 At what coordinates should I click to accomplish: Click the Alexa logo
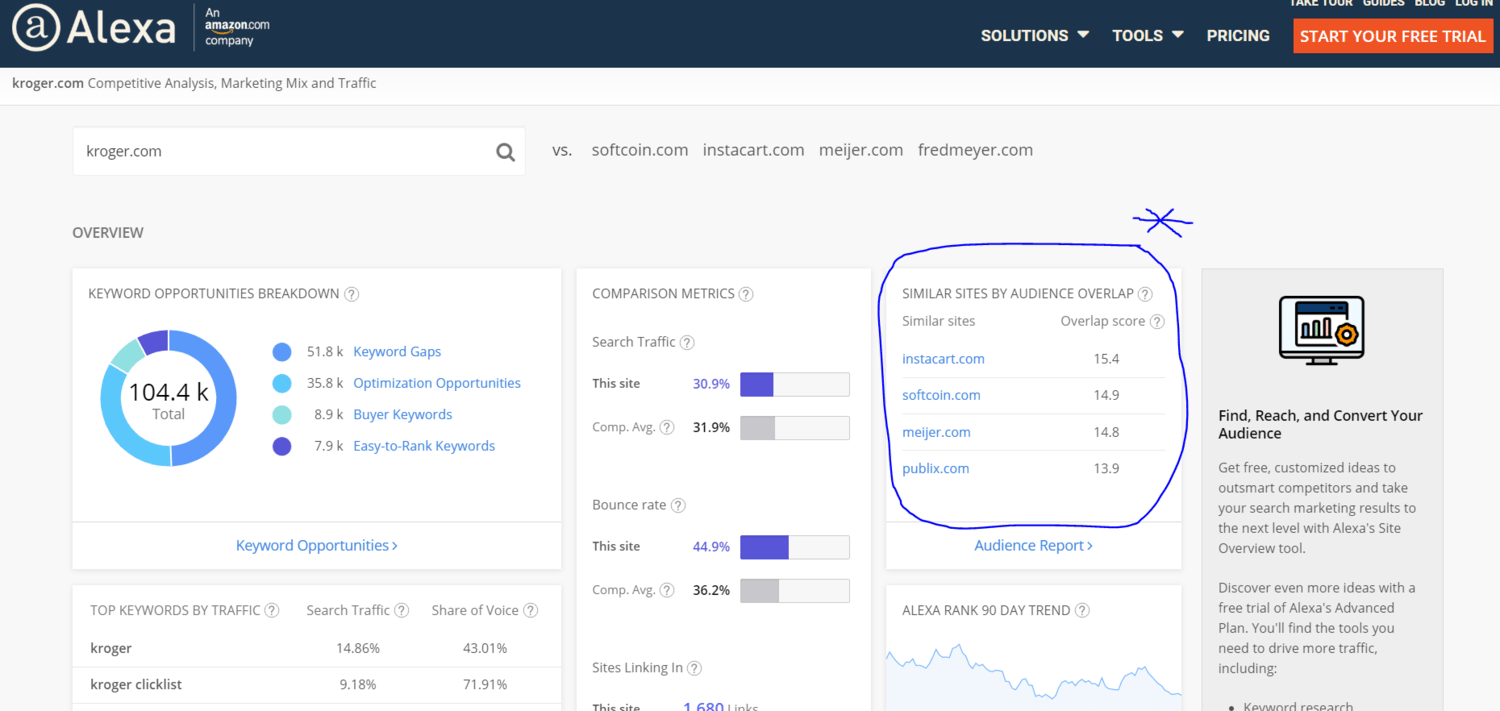click(x=94, y=27)
